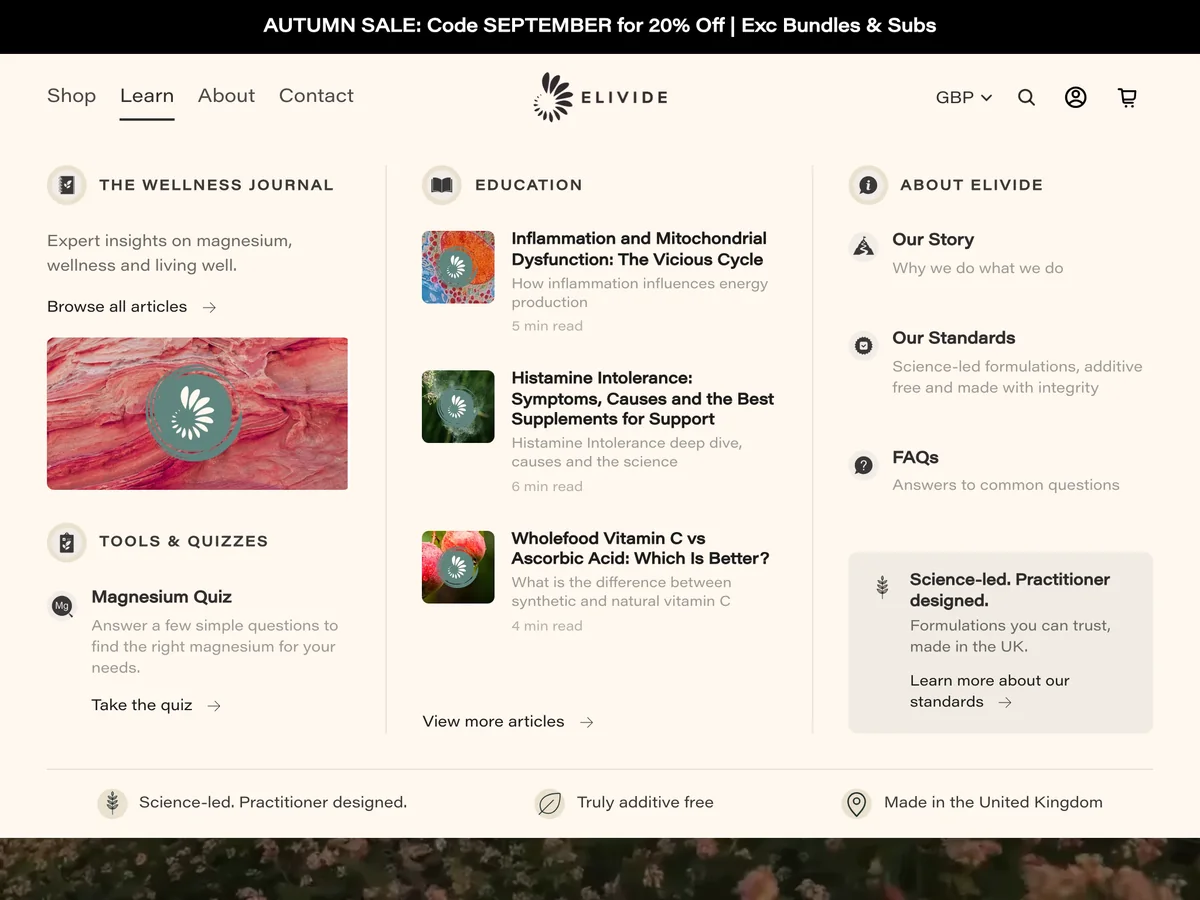The height and width of the screenshot is (900, 1200).
Task: Click the Magnesium Quiz Mg icon
Action: coord(62,606)
